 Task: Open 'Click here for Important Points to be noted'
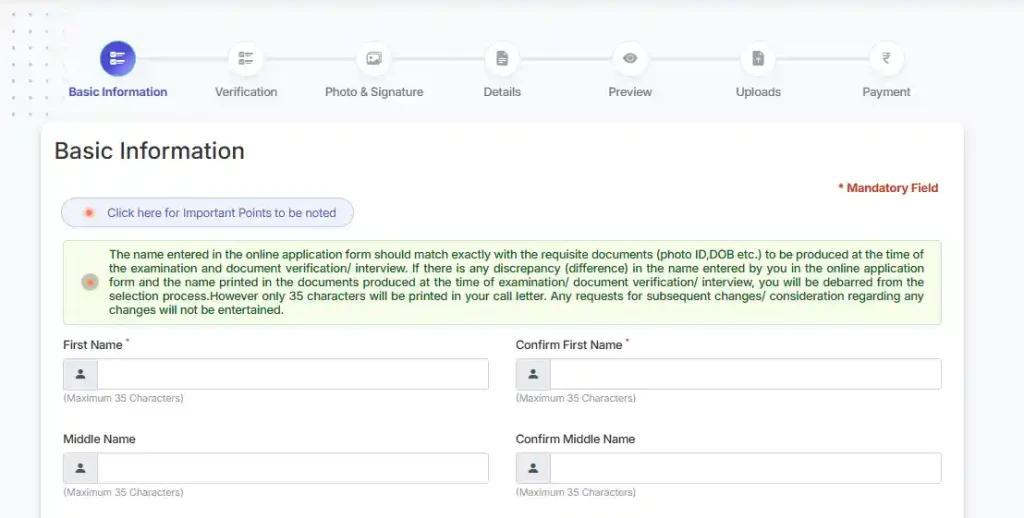208,213
